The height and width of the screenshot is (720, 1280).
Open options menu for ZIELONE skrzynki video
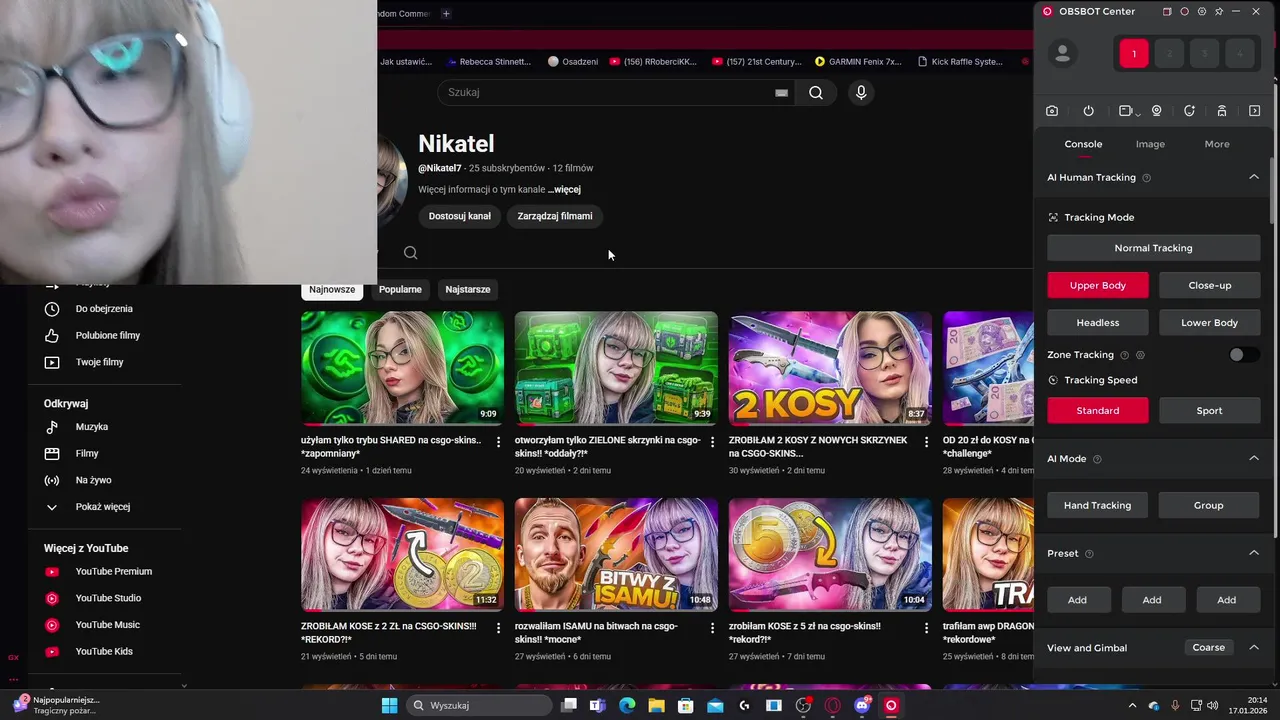712,441
